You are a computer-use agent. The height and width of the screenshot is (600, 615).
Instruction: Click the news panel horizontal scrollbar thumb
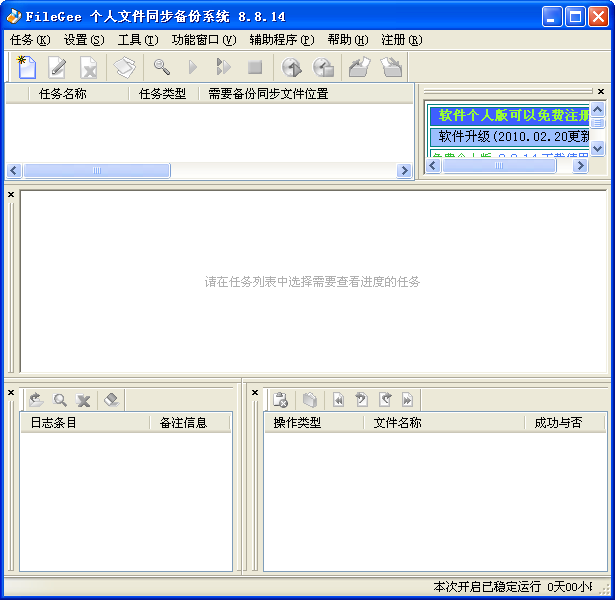click(499, 165)
